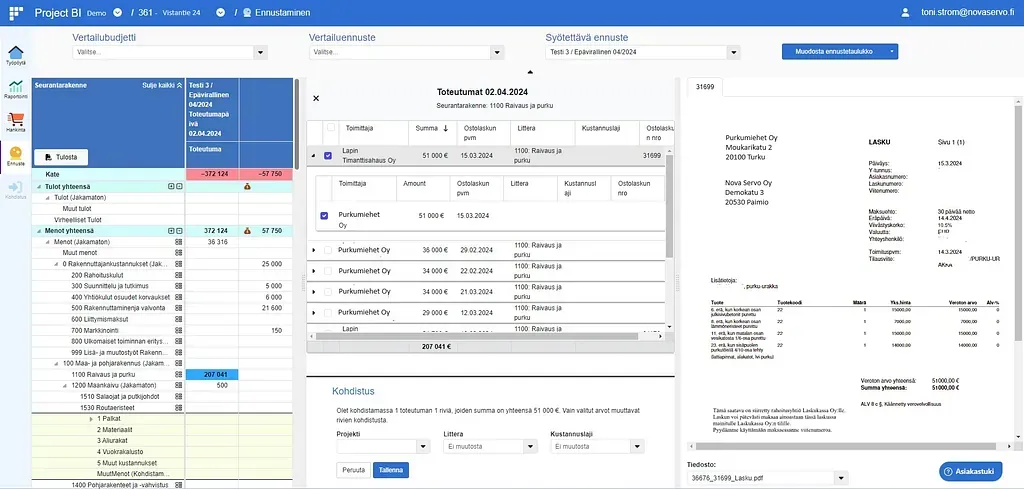Viewport: 1024px width, 489px height.
Task: Collapse panel with small up arrow above Toteutumat
Action: (x=530, y=72)
